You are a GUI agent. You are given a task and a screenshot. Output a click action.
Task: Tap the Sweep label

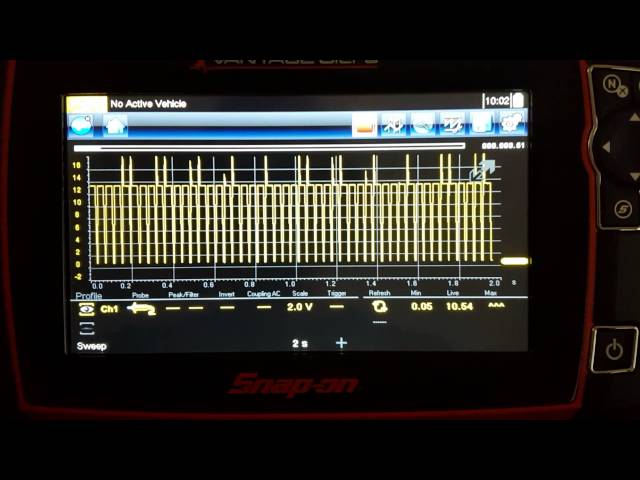click(91, 346)
